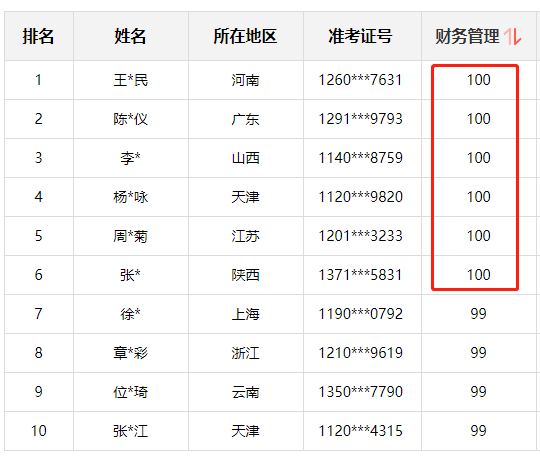Viewport: 540px width, 456px height.
Task: Click rank number 1
Action: tap(38, 80)
